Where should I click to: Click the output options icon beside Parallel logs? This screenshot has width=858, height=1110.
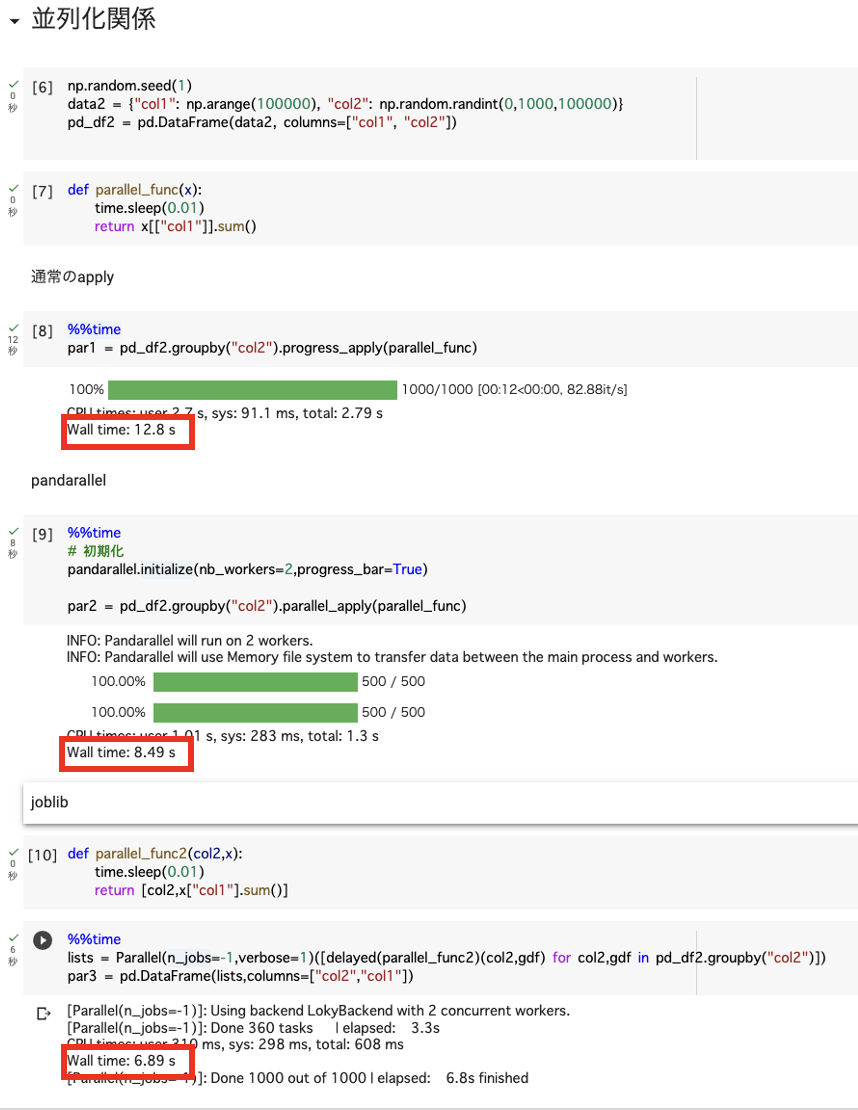pyautogui.click(x=43, y=1013)
